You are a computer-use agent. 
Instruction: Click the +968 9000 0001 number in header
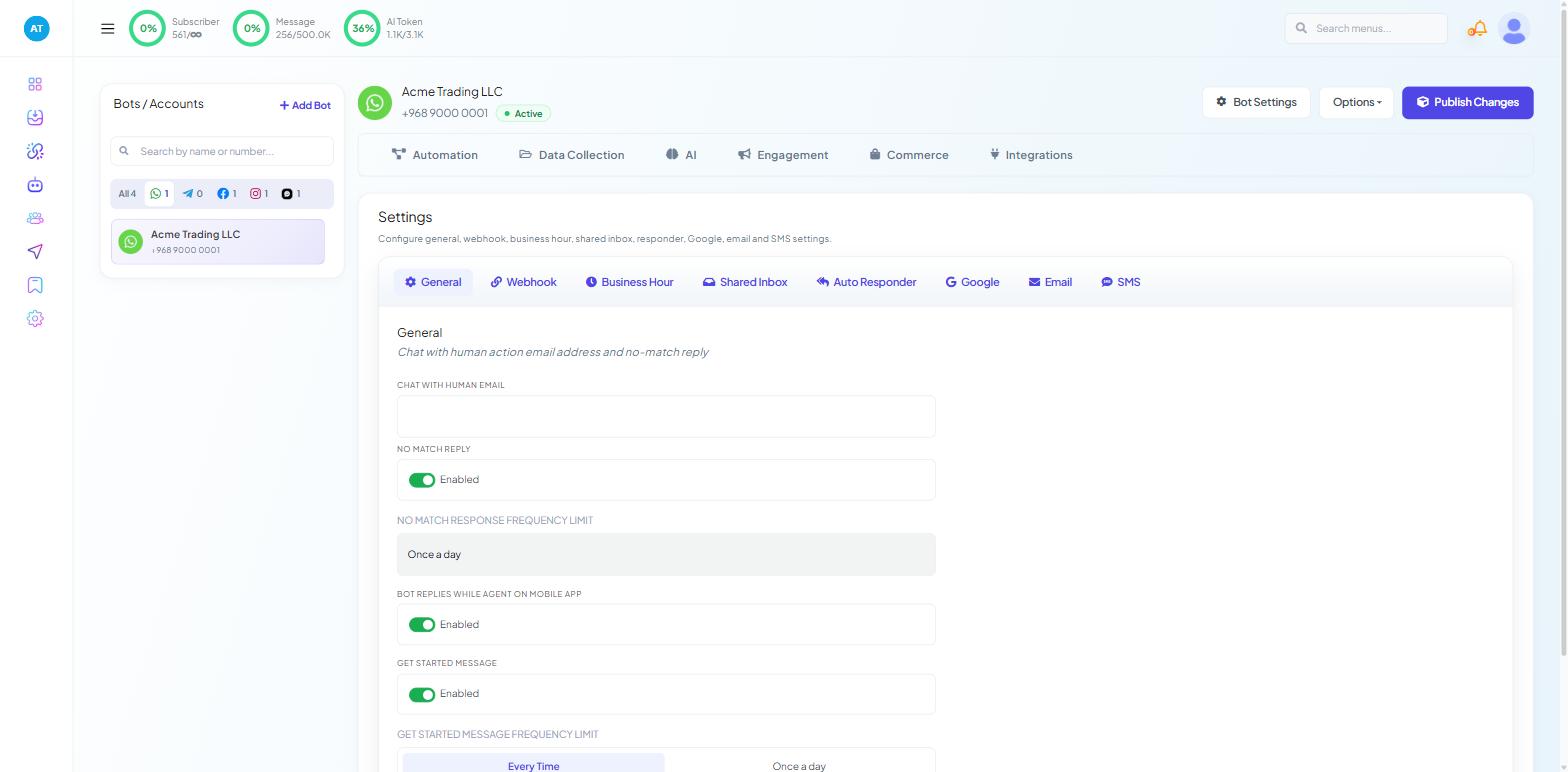click(445, 113)
